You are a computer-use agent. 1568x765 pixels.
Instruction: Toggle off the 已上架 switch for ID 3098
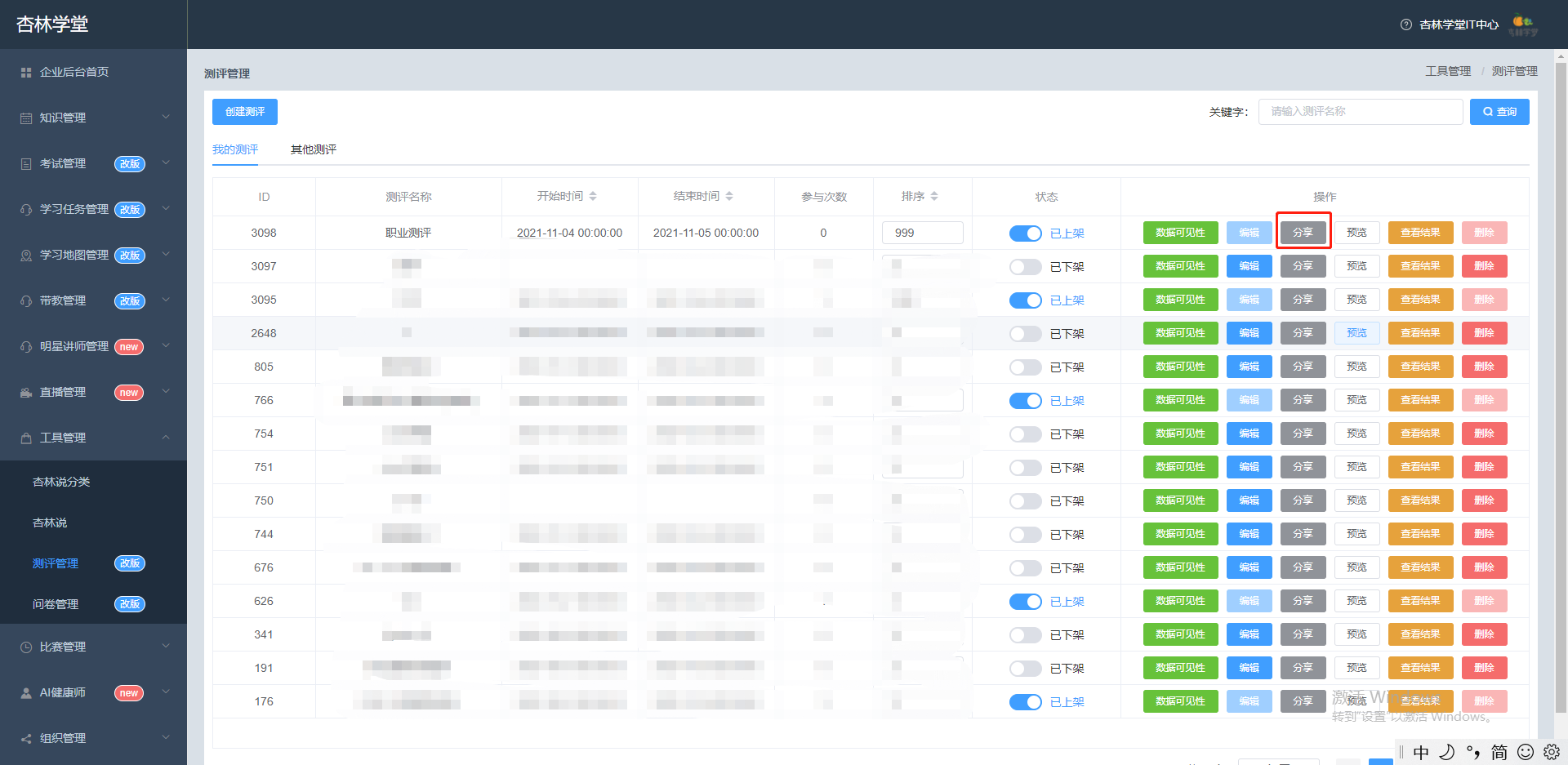(1025, 234)
